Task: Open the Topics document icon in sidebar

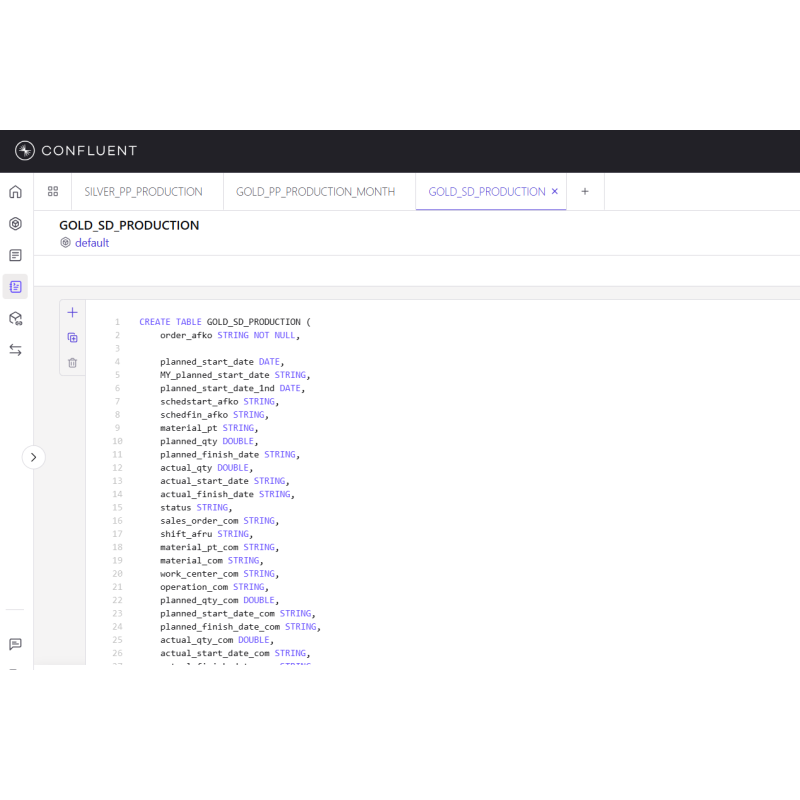Action: click(x=15, y=255)
